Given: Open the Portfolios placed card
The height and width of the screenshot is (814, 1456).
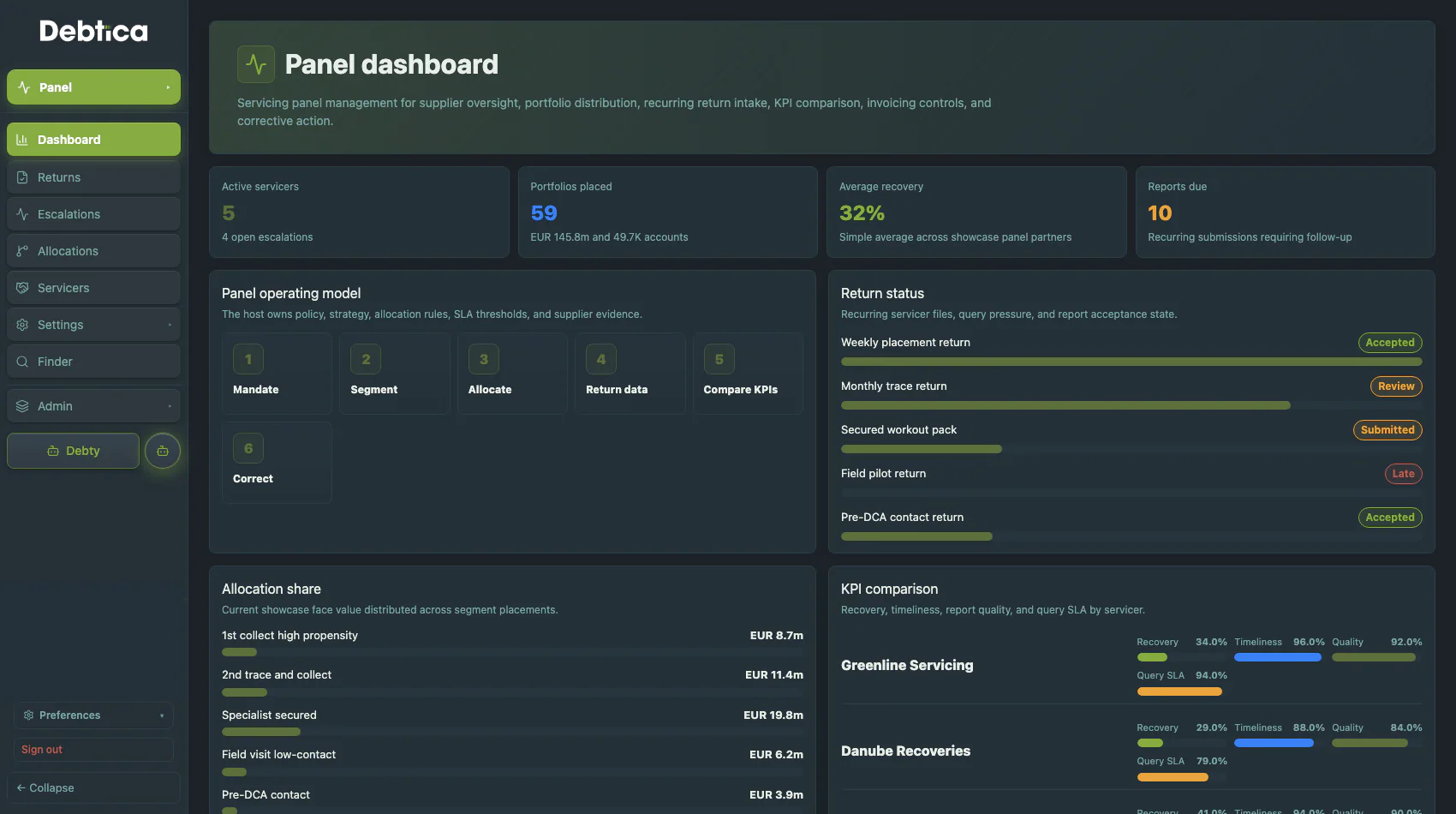Looking at the screenshot, I should (x=667, y=212).
